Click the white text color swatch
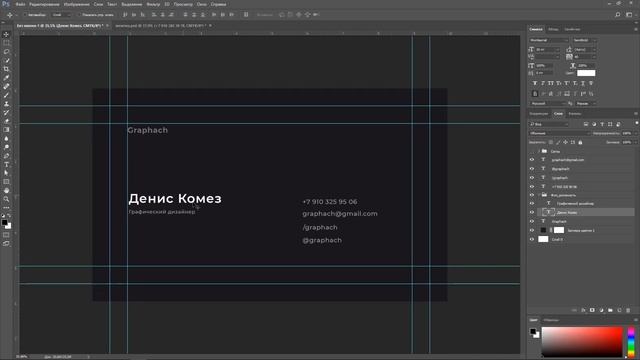The image size is (640, 360). tap(586, 73)
